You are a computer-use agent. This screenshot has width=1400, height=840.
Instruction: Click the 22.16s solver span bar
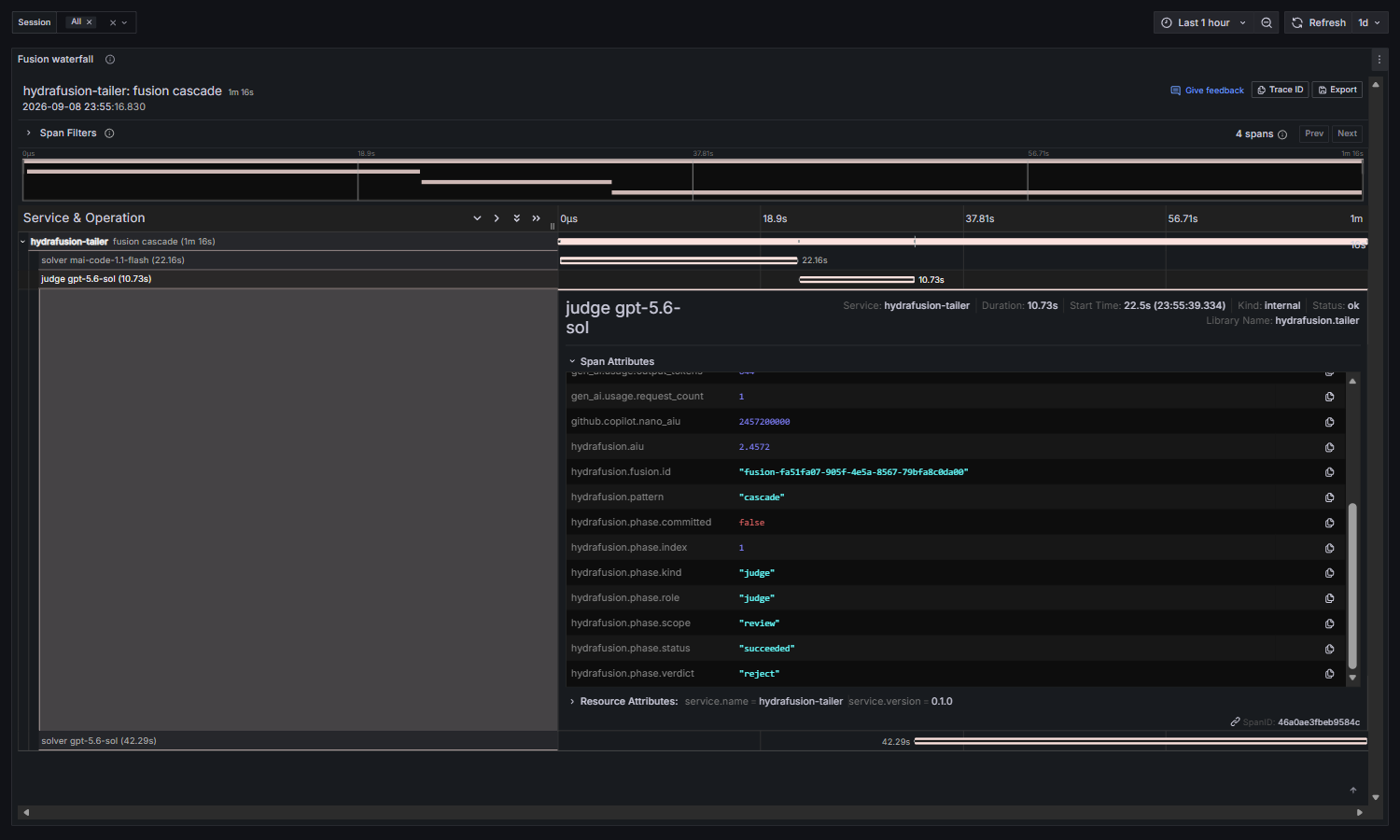click(x=679, y=260)
